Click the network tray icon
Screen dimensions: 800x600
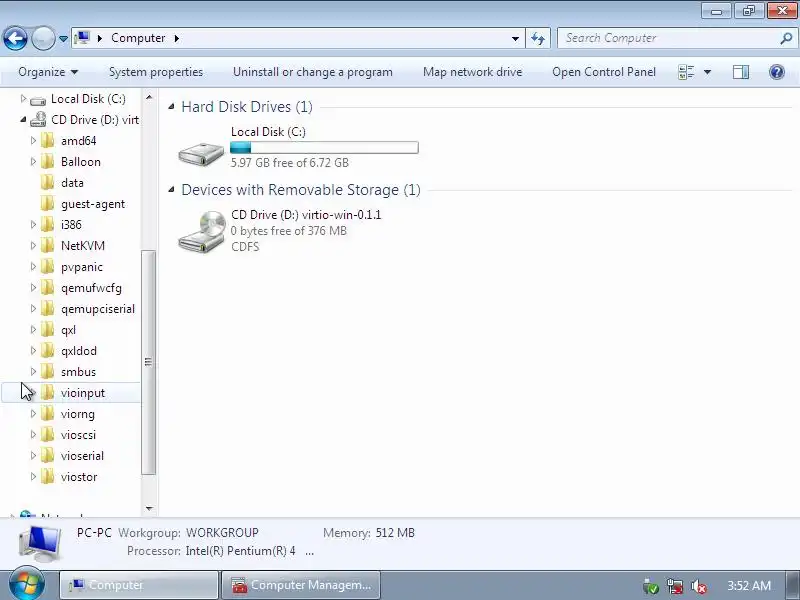point(675,586)
